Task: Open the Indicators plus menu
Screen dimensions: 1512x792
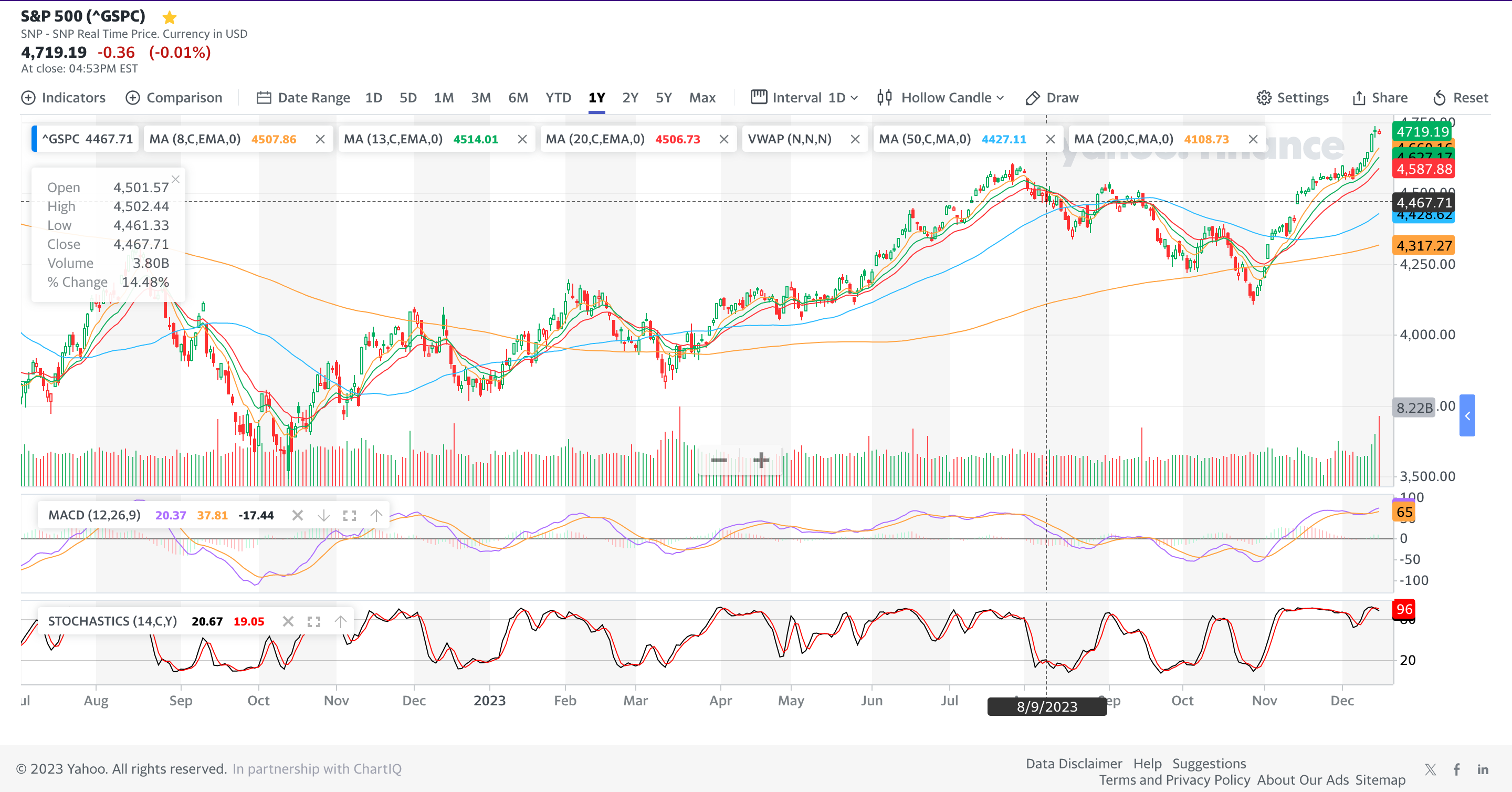Action: tap(28, 98)
